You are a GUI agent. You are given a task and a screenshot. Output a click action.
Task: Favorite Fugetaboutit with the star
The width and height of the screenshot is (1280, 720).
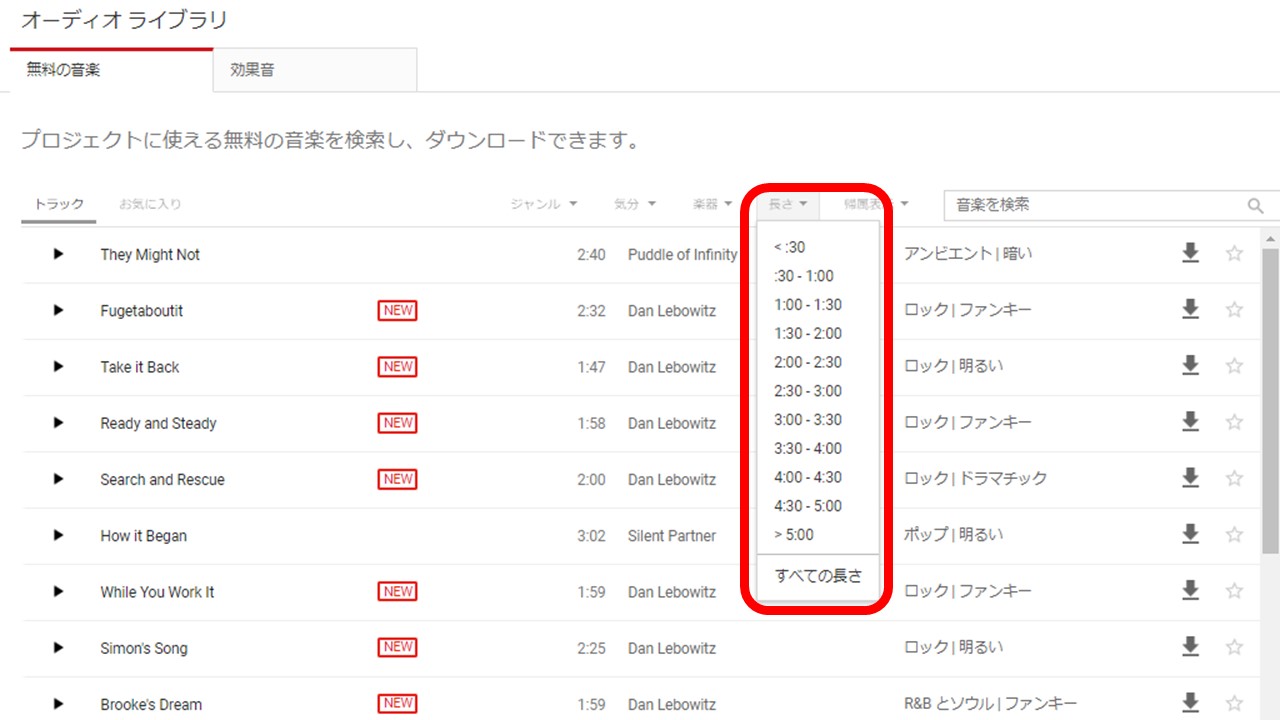(x=1234, y=310)
